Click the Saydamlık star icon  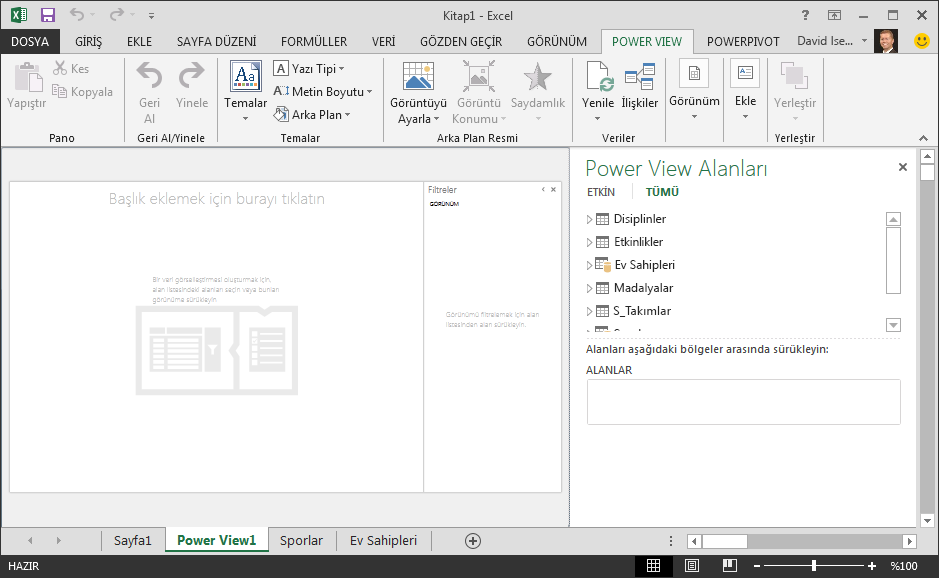pos(537,77)
